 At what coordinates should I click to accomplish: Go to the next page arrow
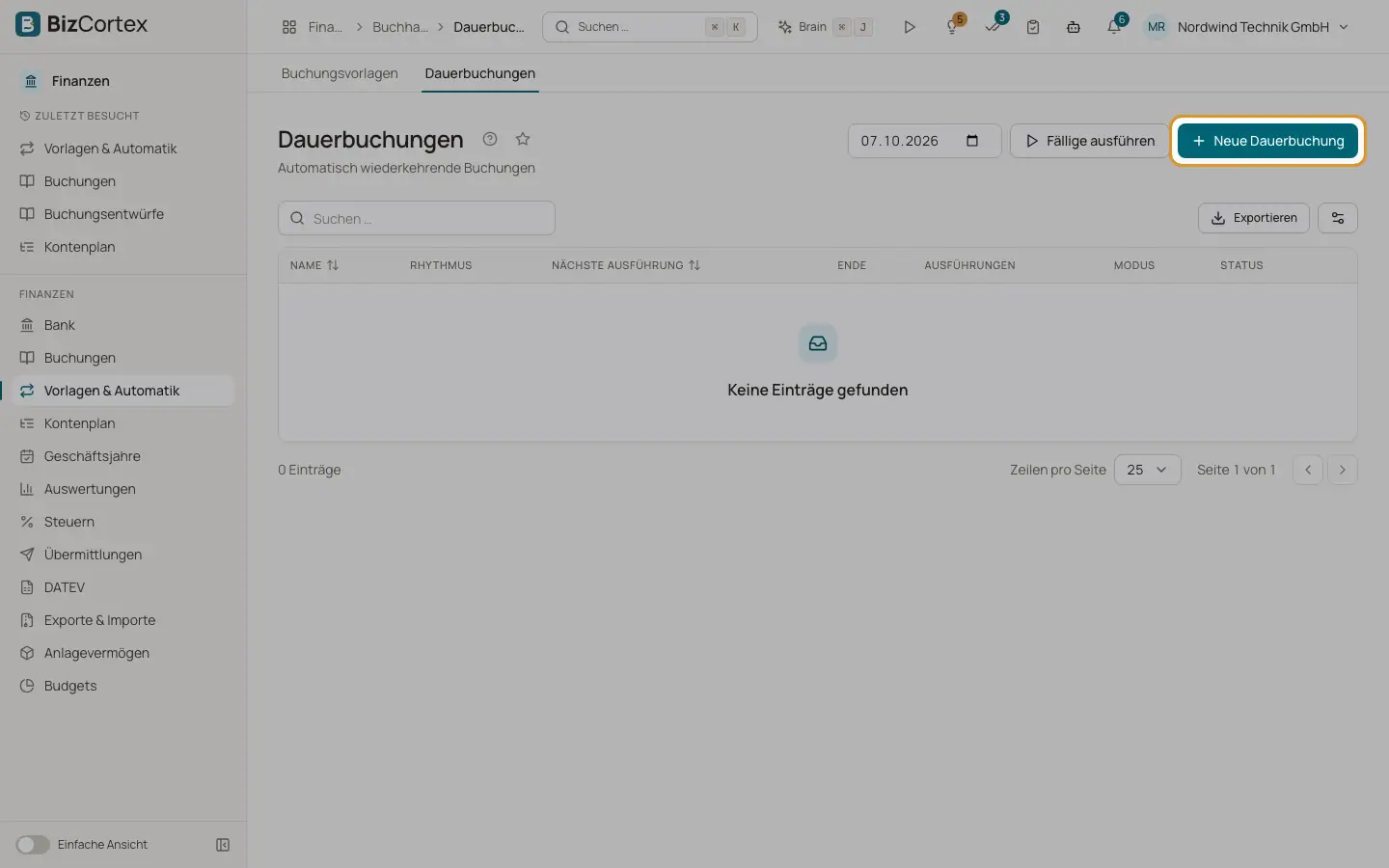point(1342,470)
